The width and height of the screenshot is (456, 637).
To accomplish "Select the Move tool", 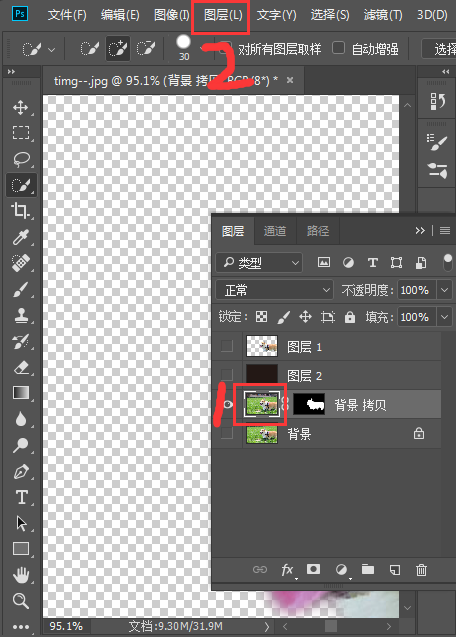I will pyautogui.click(x=21, y=108).
